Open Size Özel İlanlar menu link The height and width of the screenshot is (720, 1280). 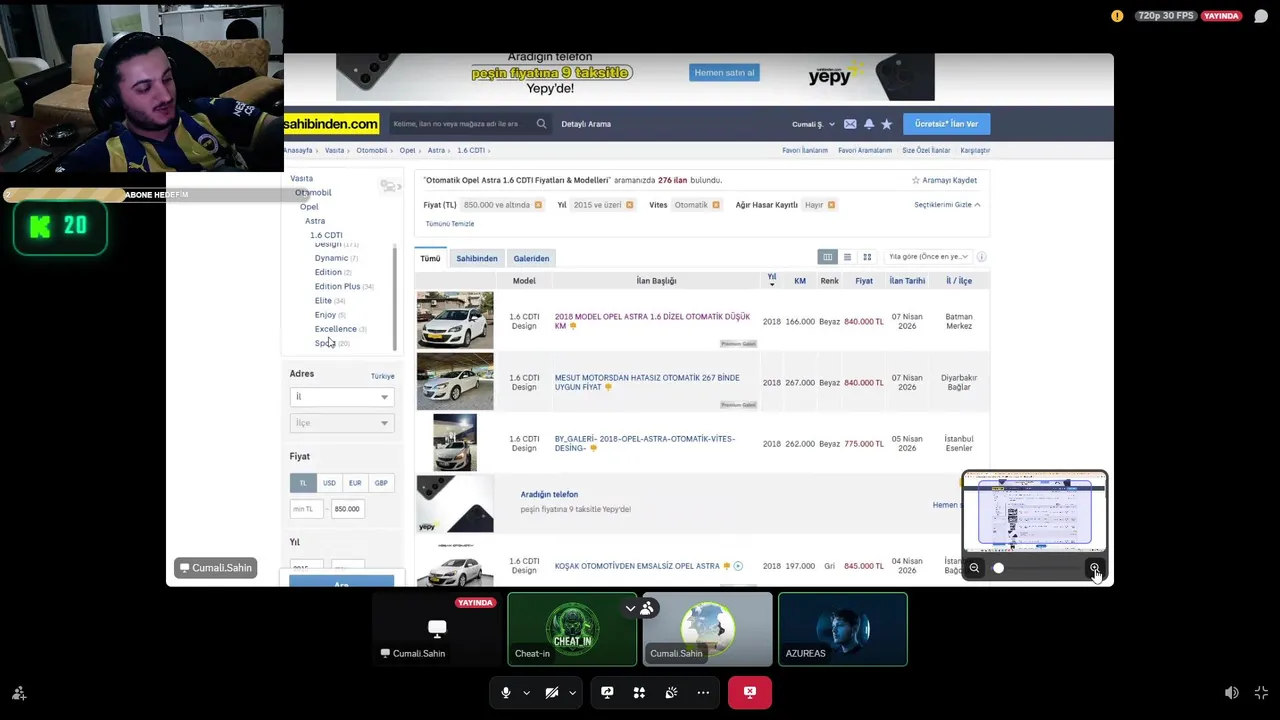(x=926, y=150)
